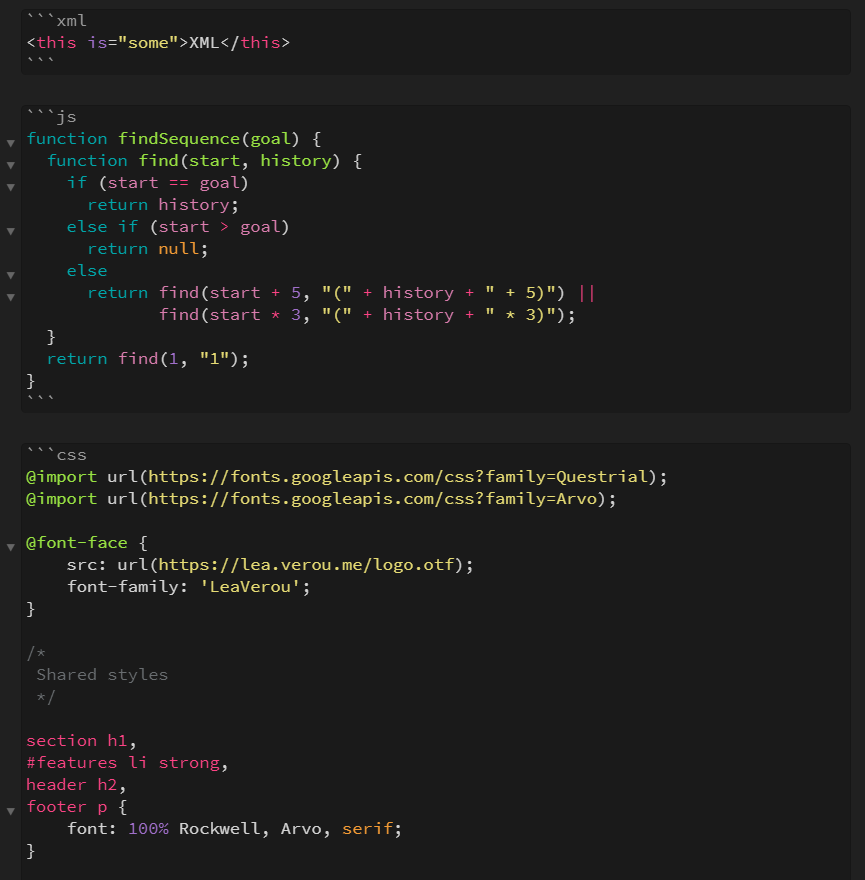The image size is (865, 880).
Task: Click the ```js fence line
Action: tap(52, 117)
